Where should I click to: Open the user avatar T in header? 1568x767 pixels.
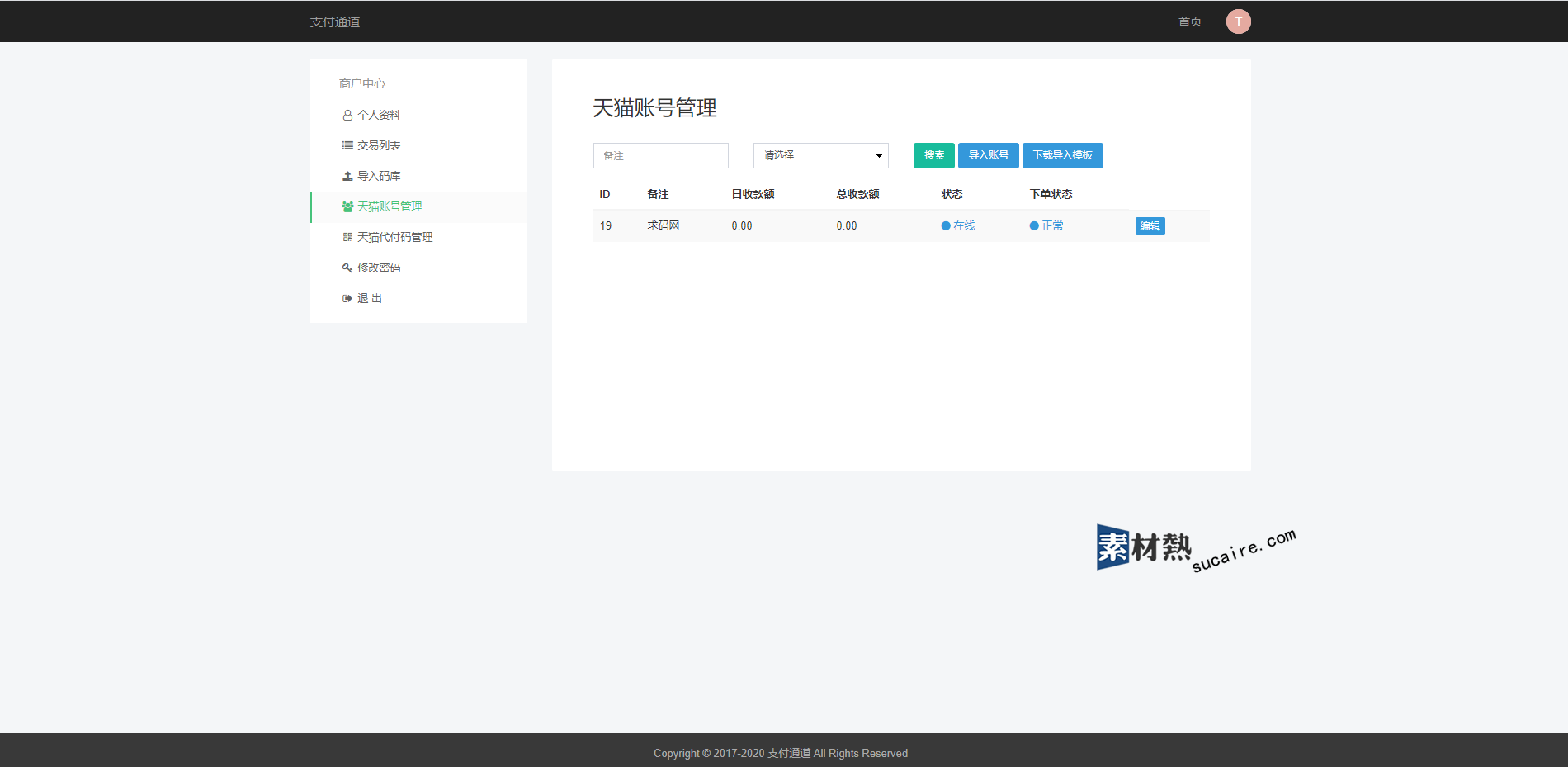[1238, 21]
